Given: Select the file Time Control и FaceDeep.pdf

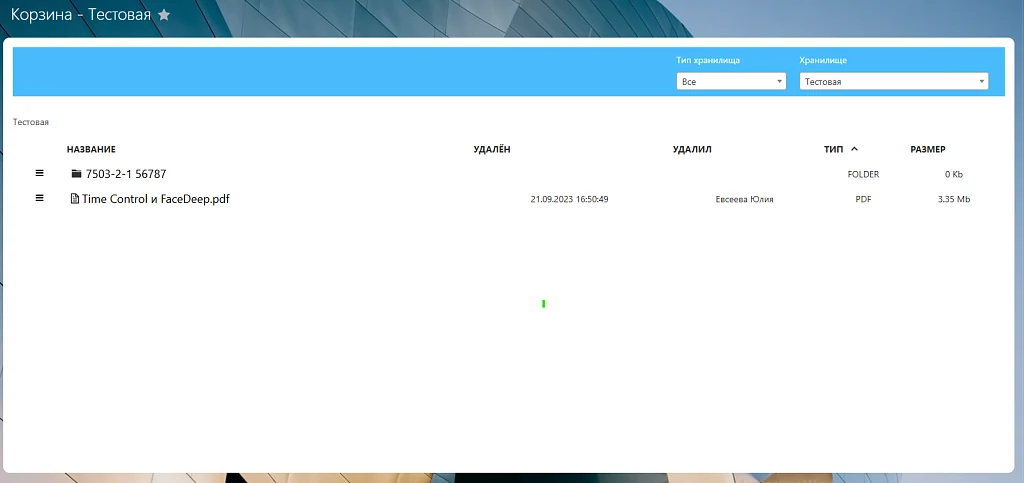Looking at the screenshot, I should [155, 198].
